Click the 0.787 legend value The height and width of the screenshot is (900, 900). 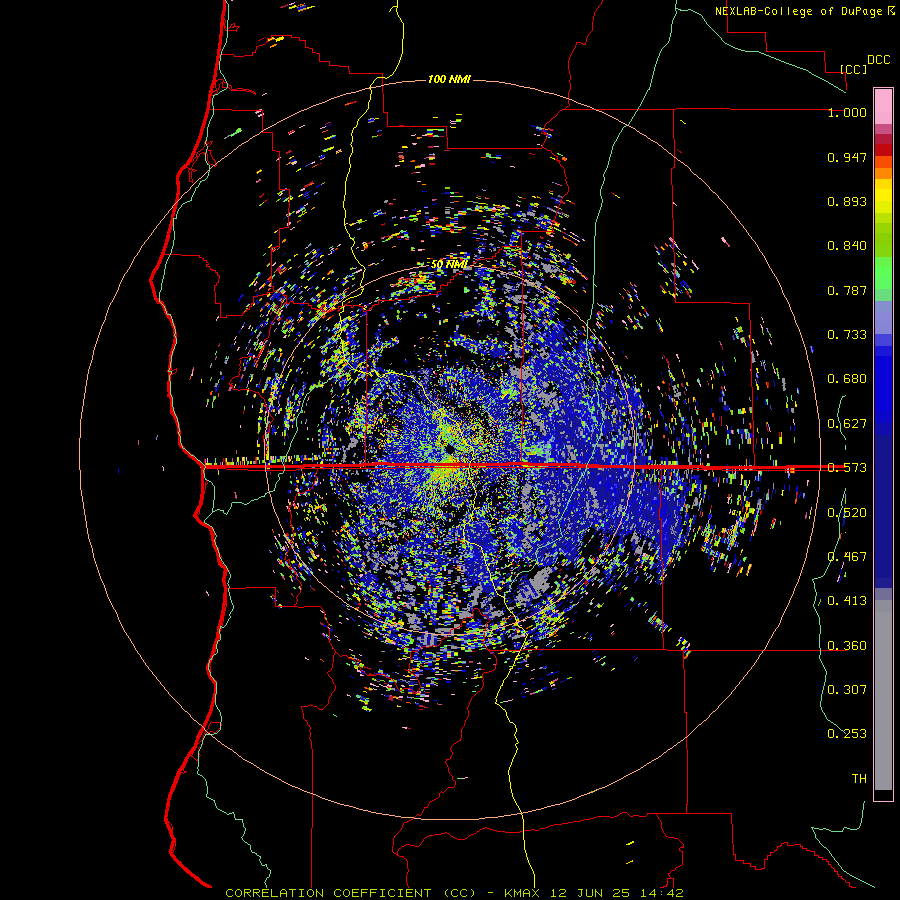[847, 290]
